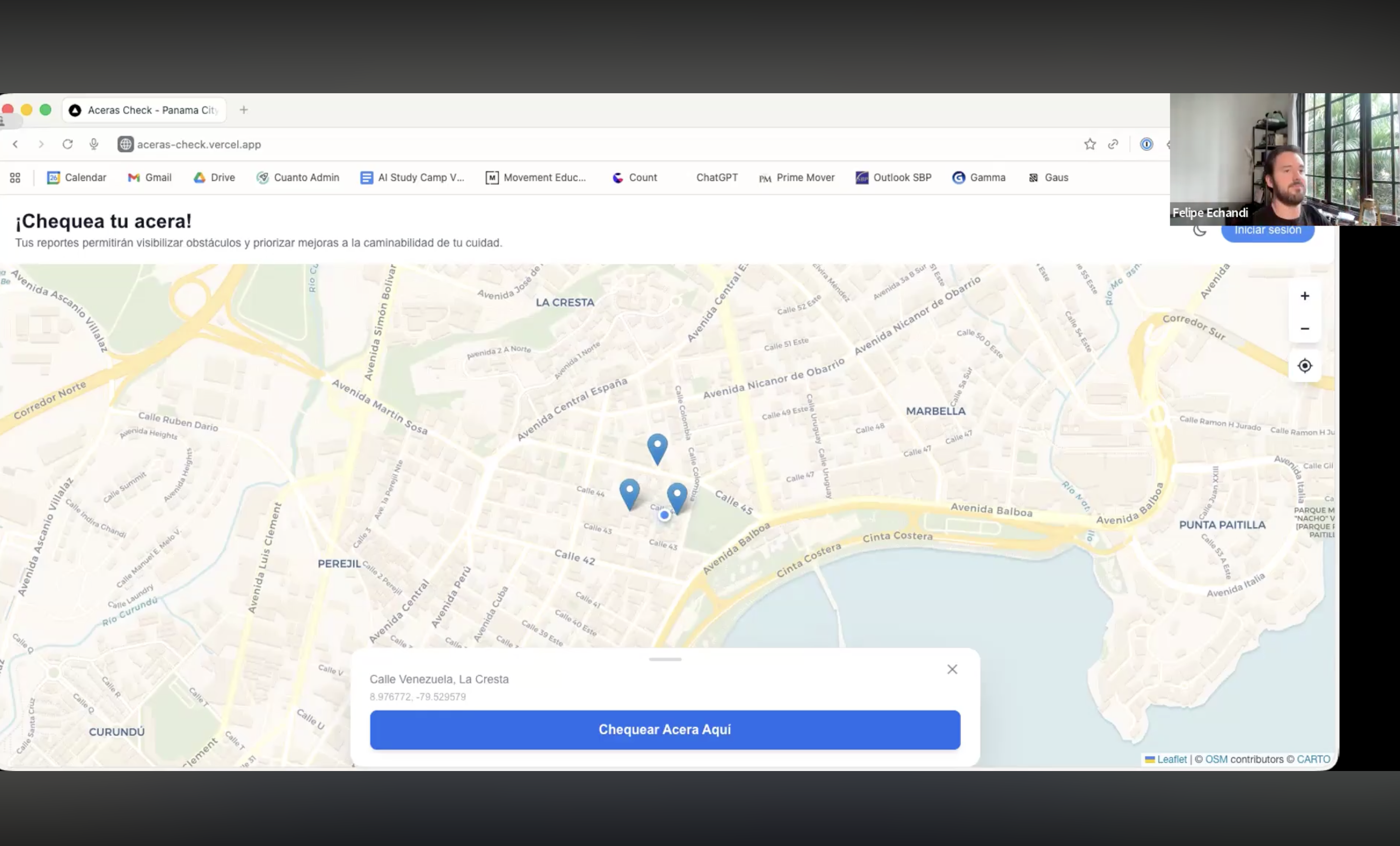1400x846 pixels.
Task: Reload the Aceras Check page
Action: click(67, 144)
